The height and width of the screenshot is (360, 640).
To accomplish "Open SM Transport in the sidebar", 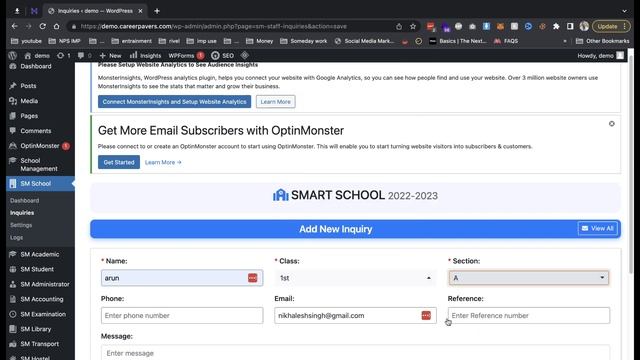I will click(40, 344).
